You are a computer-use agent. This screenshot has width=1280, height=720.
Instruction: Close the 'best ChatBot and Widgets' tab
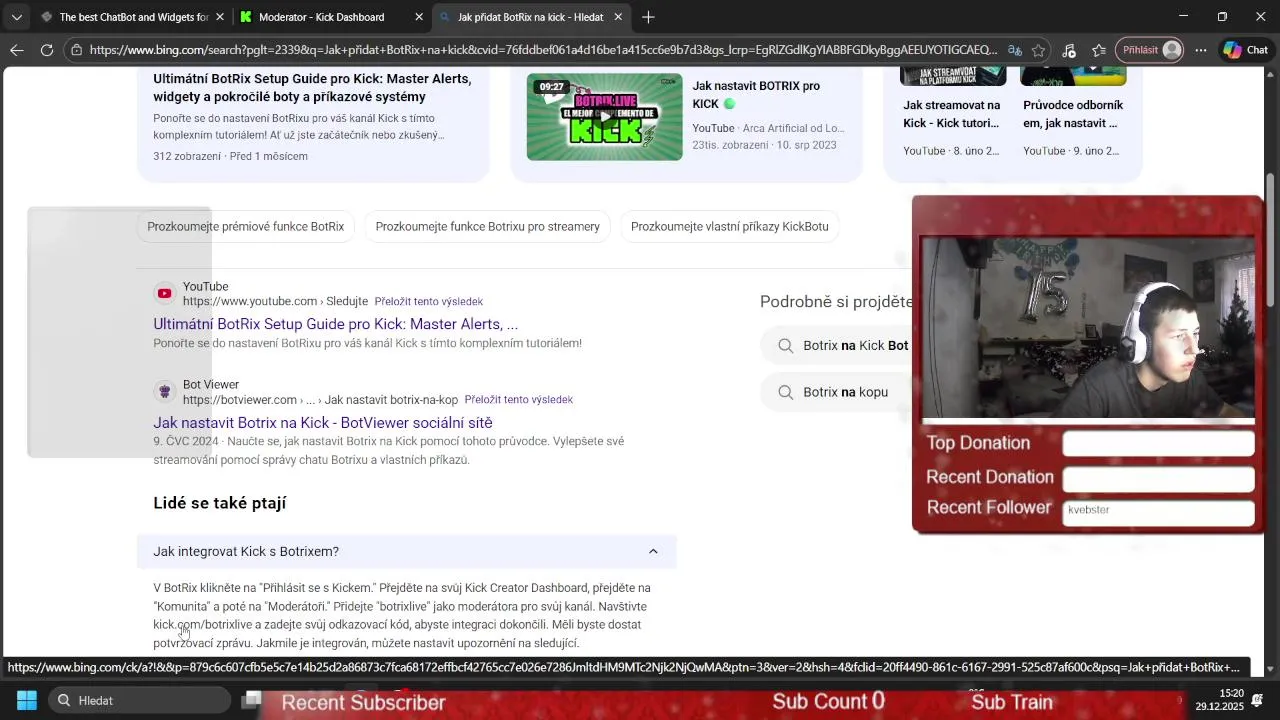(x=219, y=17)
